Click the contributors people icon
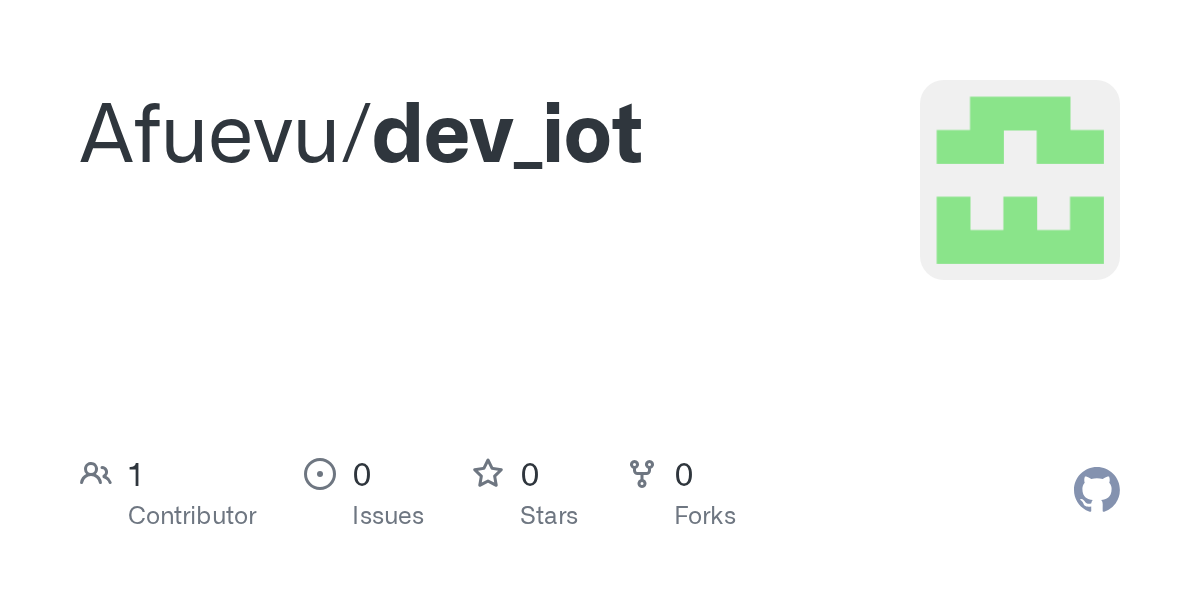The image size is (1200, 600). 96,474
